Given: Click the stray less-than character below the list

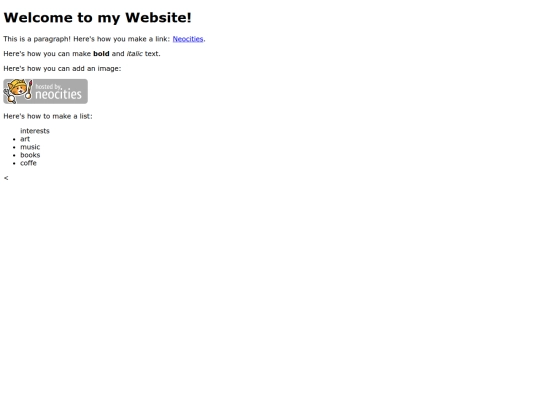Looking at the screenshot, I should 6,178.
